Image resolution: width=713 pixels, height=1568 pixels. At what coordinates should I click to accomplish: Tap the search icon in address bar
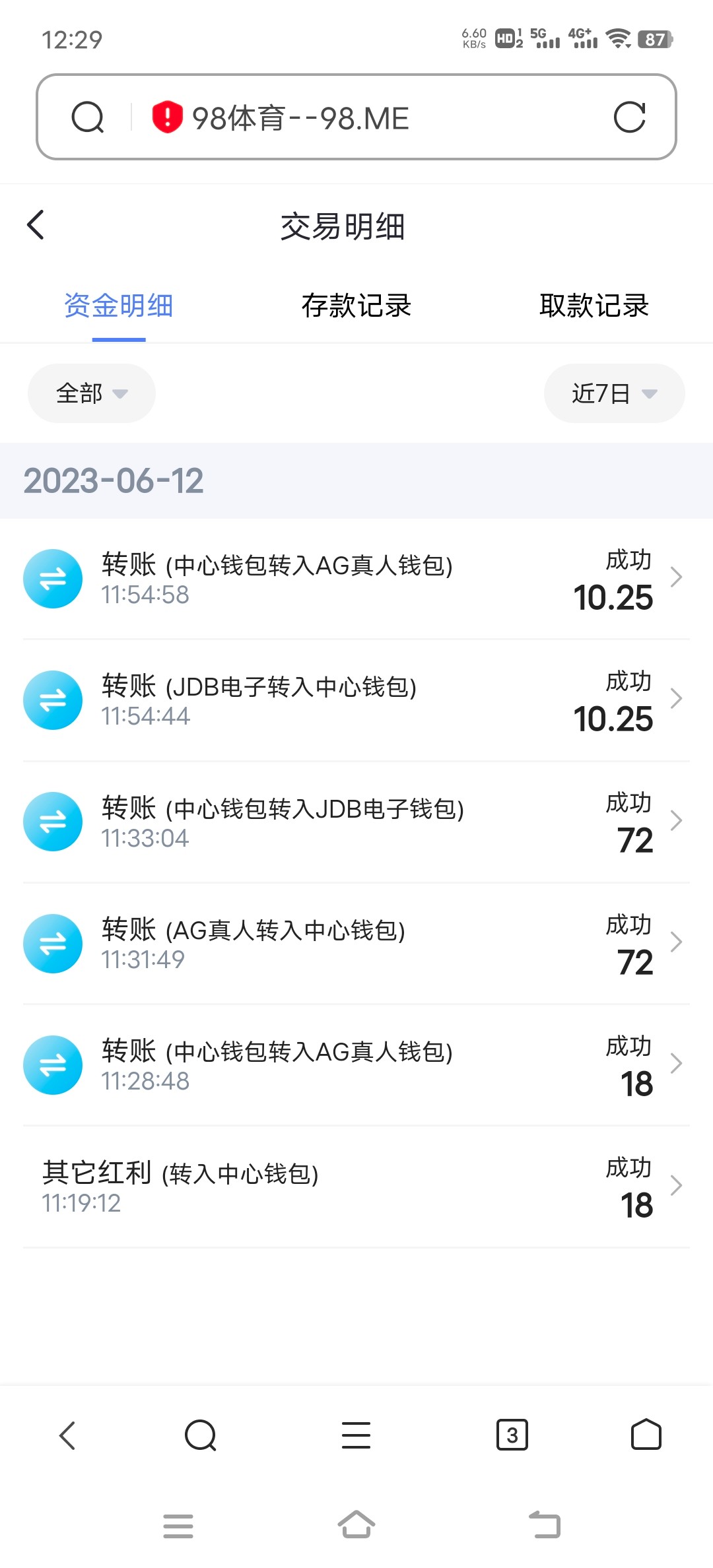[88, 117]
